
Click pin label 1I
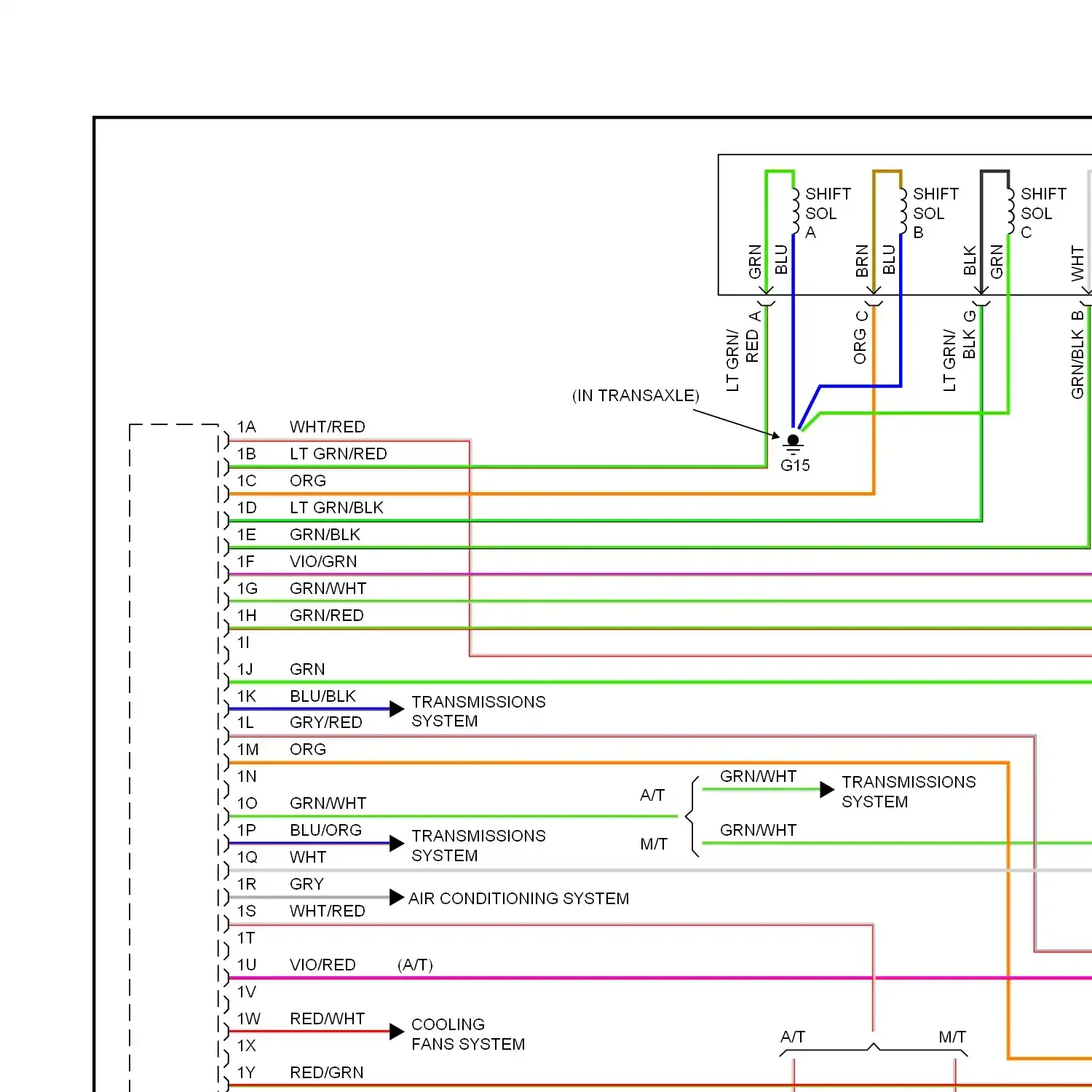point(243,643)
